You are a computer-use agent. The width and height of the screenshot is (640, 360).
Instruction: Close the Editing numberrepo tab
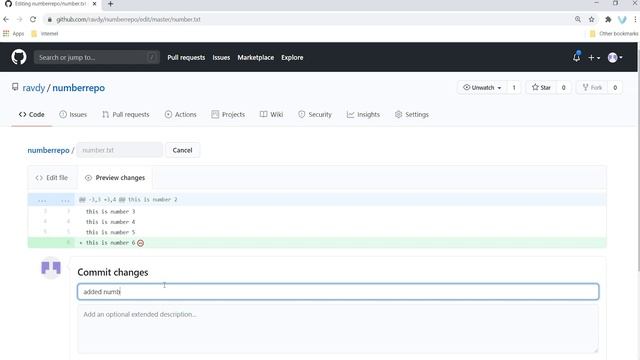pos(94,4)
